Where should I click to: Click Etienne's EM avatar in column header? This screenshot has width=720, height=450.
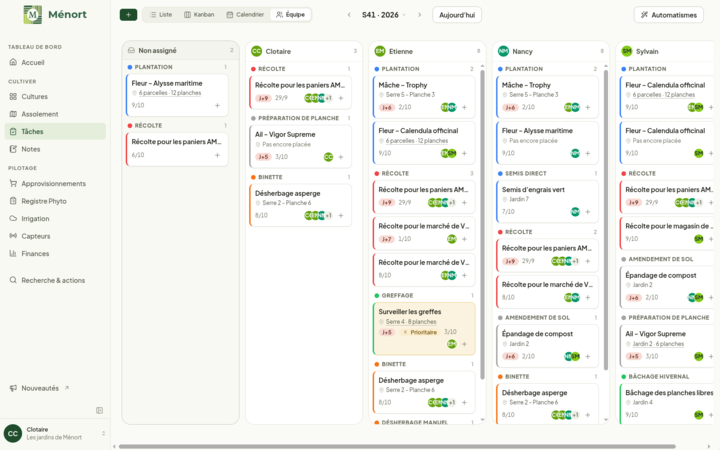(x=380, y=51)
